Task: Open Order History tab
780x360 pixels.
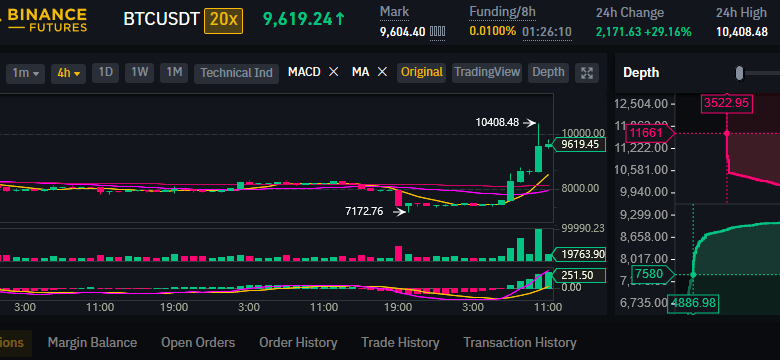Action: (298, 343)
